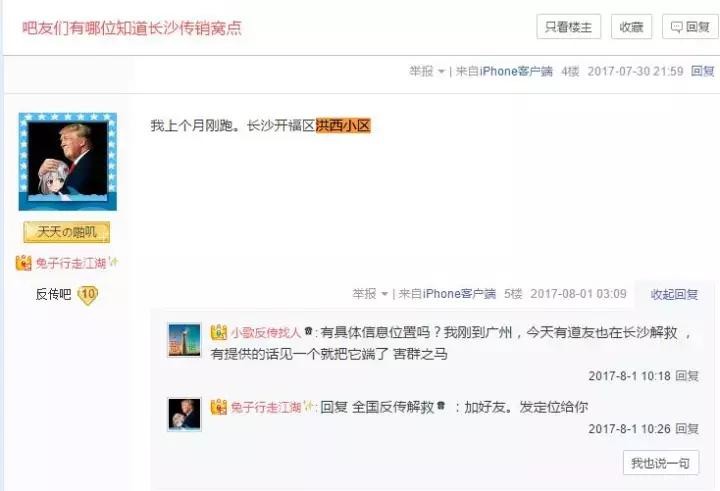720x491 pixels.
Task: Open the 小歌反传找人 commenter avatar
Action: click(x=184, y=340)
